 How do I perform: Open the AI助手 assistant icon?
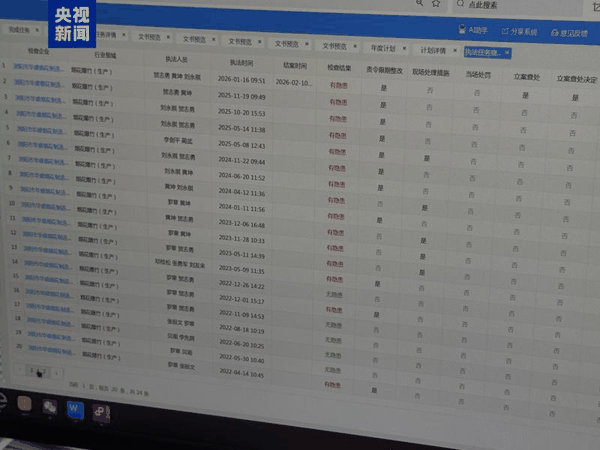(463, 29)
